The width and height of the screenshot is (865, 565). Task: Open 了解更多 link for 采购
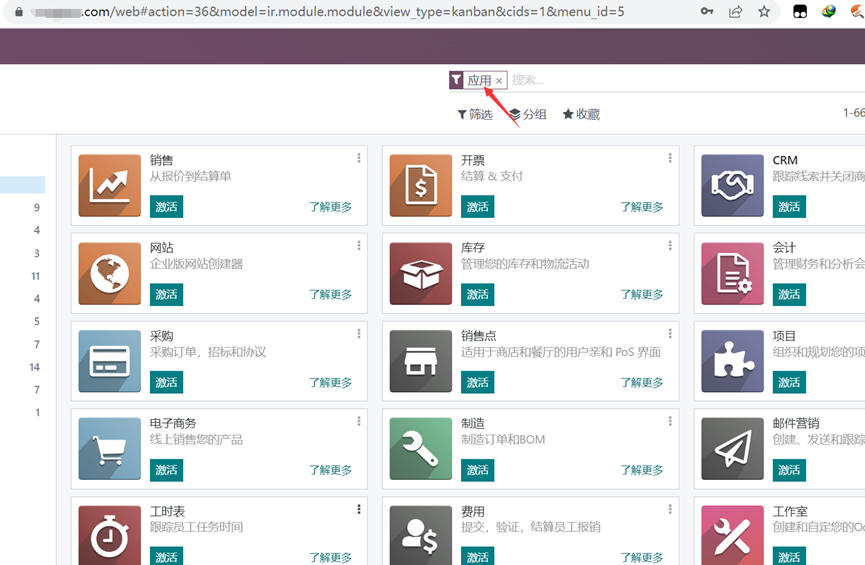coord(330,382)
